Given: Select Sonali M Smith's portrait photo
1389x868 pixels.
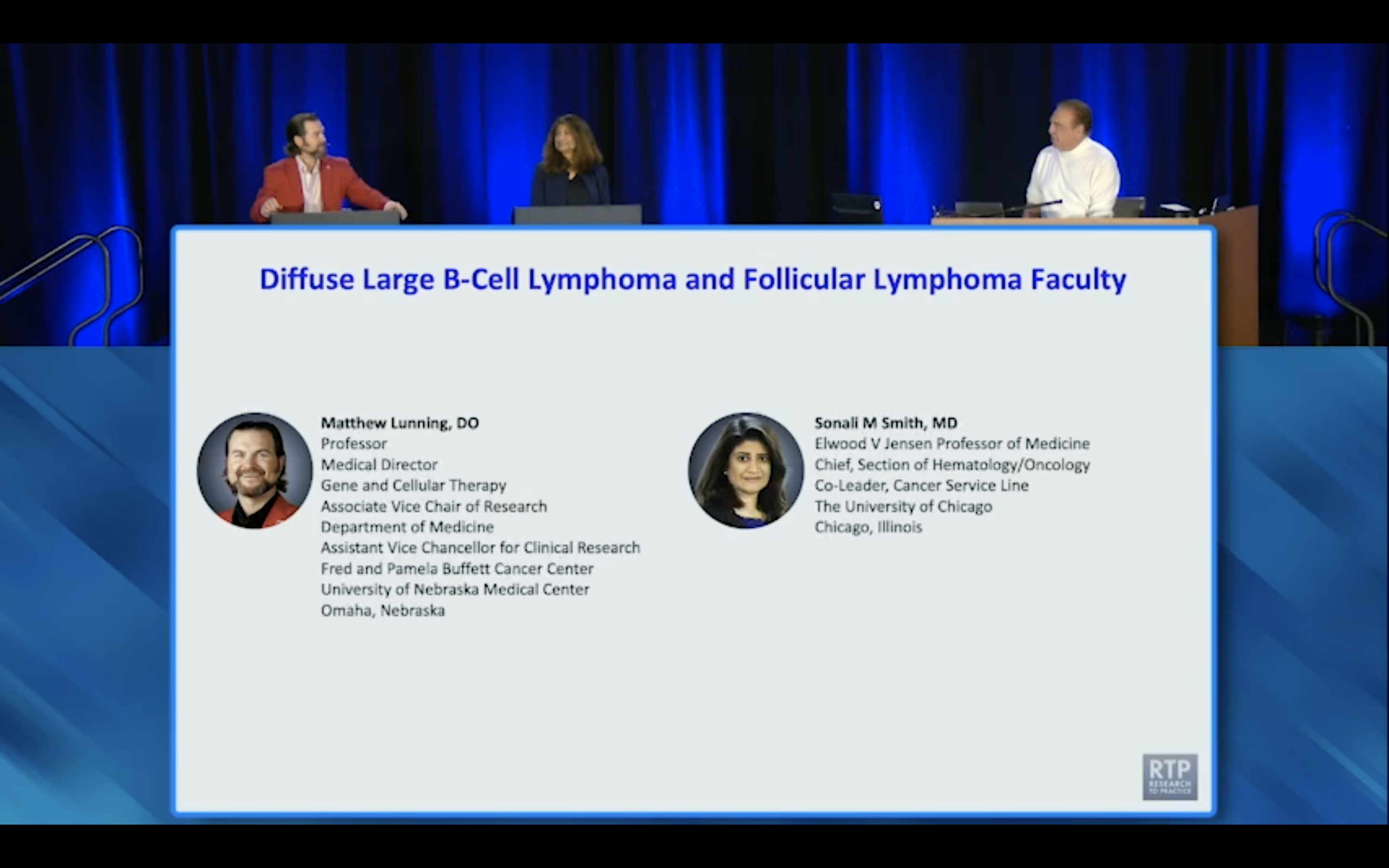Looking at the screenshot, I should (x=745, y=471).
